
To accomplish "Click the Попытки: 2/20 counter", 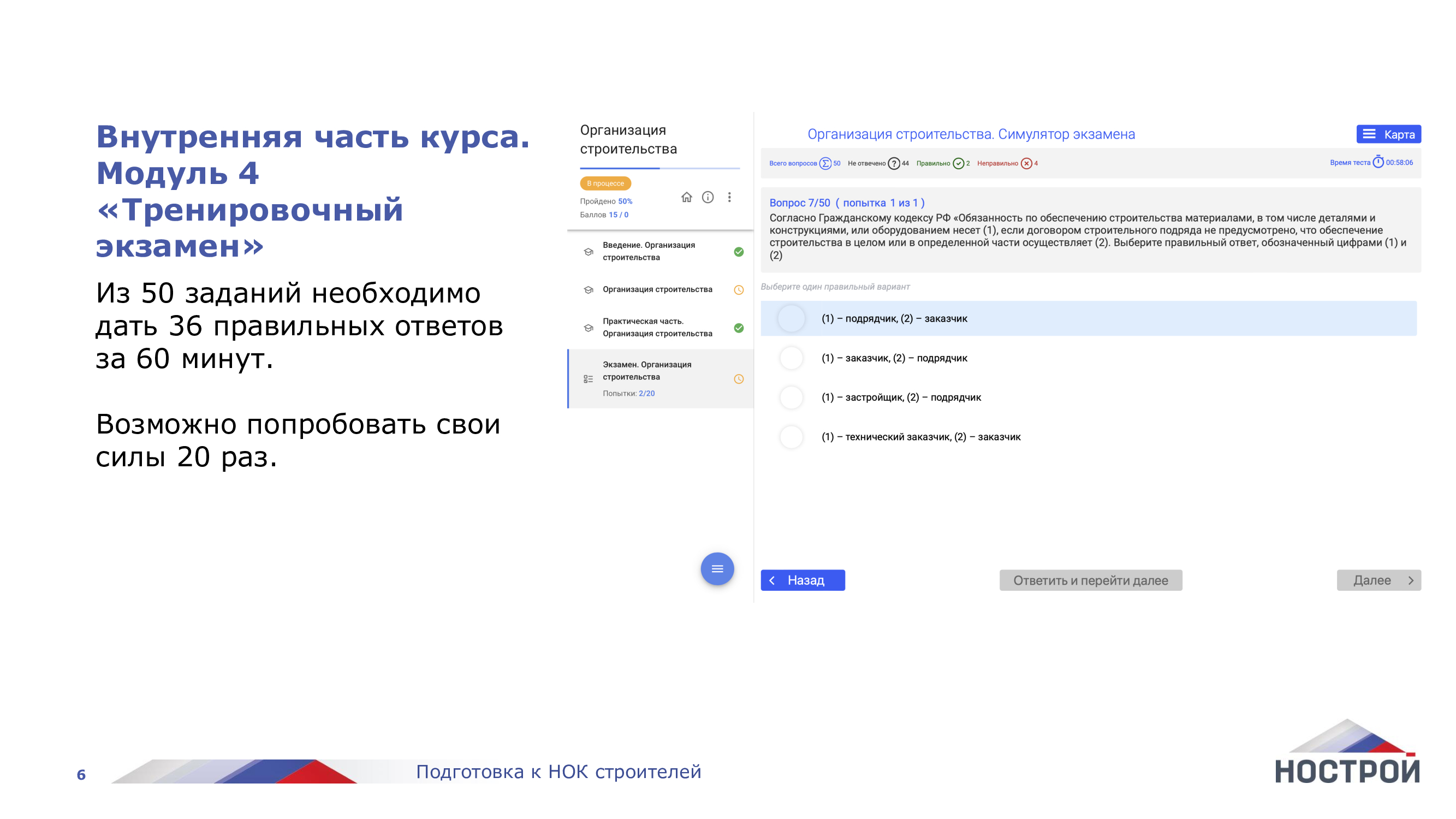I will pos(628,393).
